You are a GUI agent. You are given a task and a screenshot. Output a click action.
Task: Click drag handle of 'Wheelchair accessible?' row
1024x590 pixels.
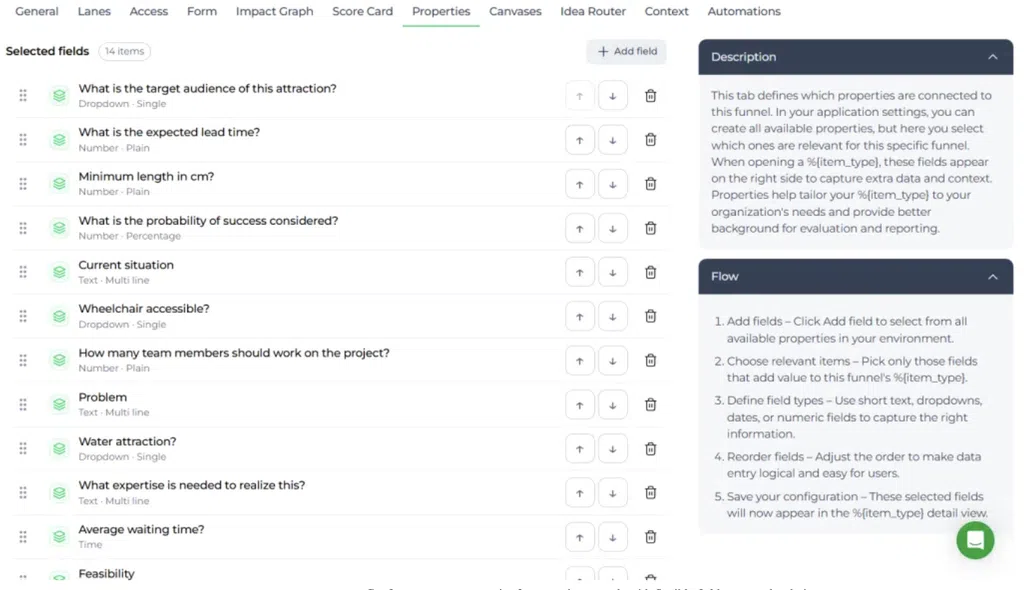point(23,316)
